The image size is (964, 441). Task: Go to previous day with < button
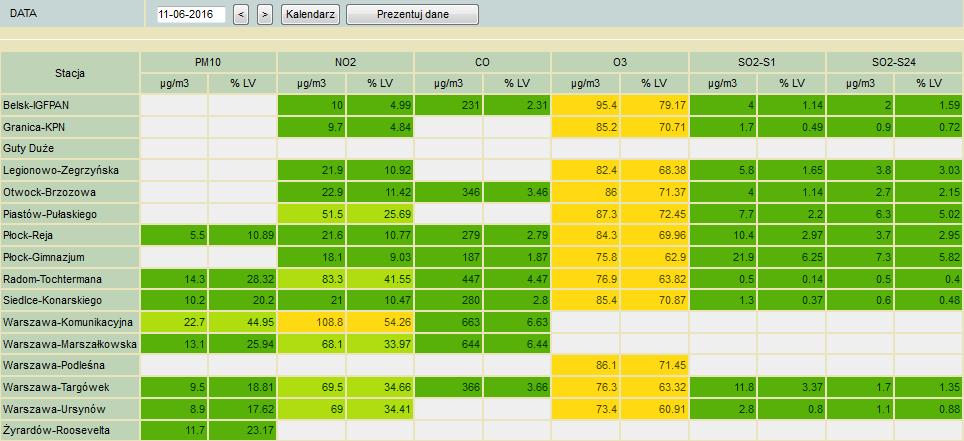click(242, 14)
